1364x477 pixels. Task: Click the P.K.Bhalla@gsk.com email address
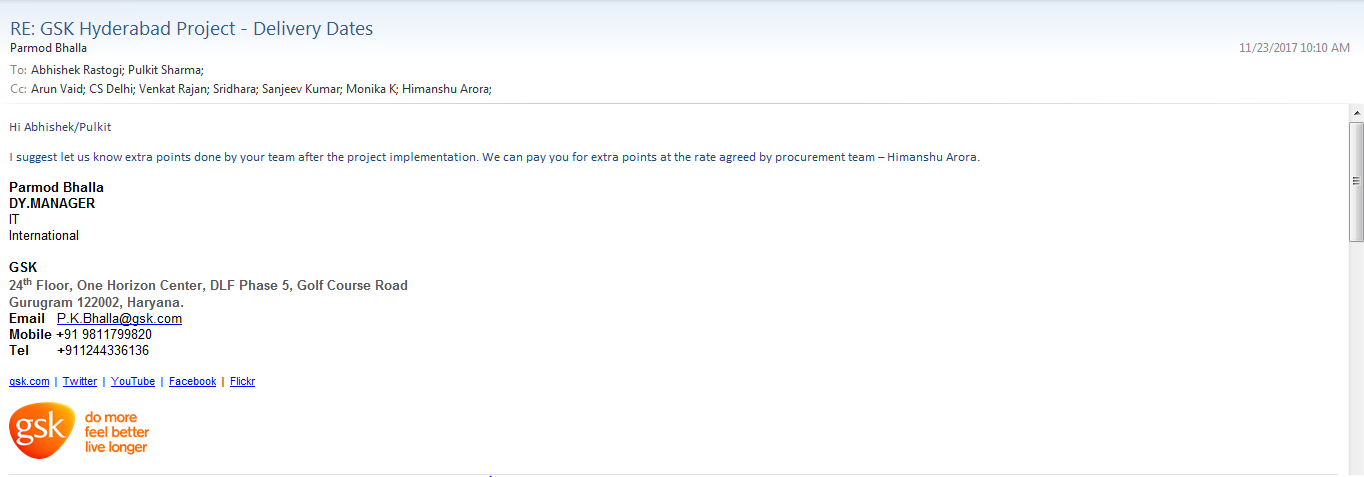[x=119, y=319]
